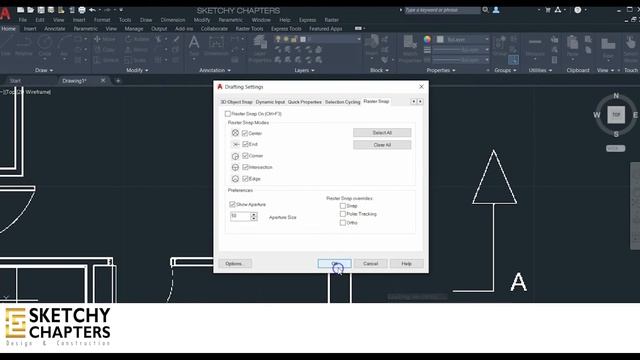Switch to the 3D Object Snap tab
The image size is (640, 360).
coord(236,102)
